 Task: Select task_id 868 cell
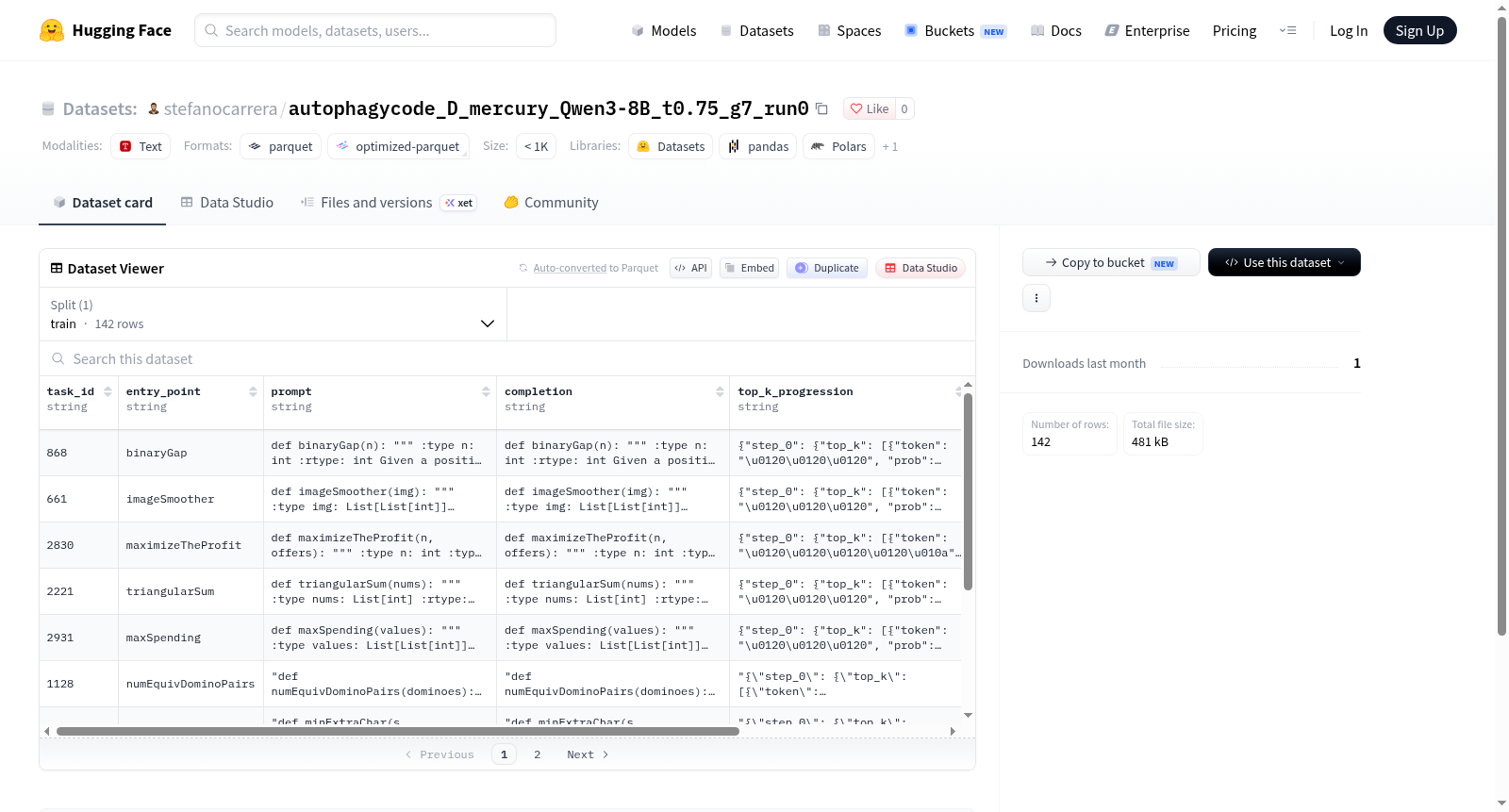pyautogui.click(x=79, y=453)
